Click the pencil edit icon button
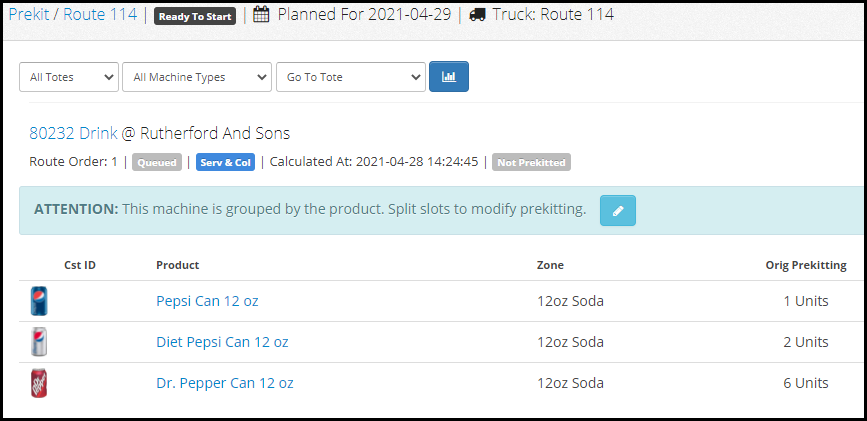 click(618, 211)
